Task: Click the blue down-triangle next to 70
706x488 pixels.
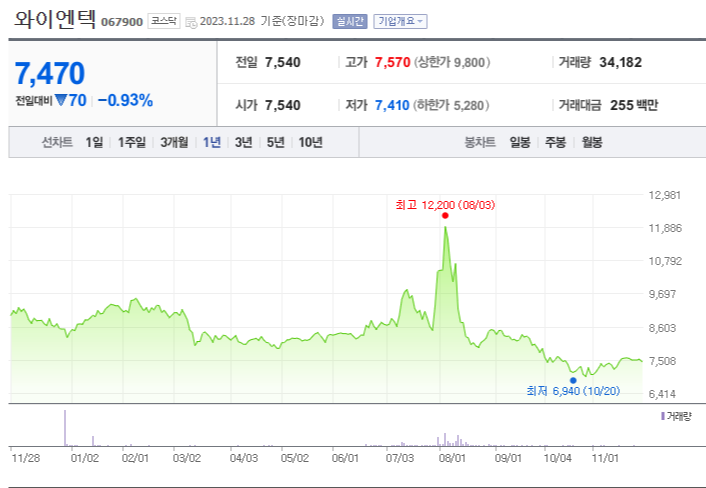Action: [x=61, y=100]
